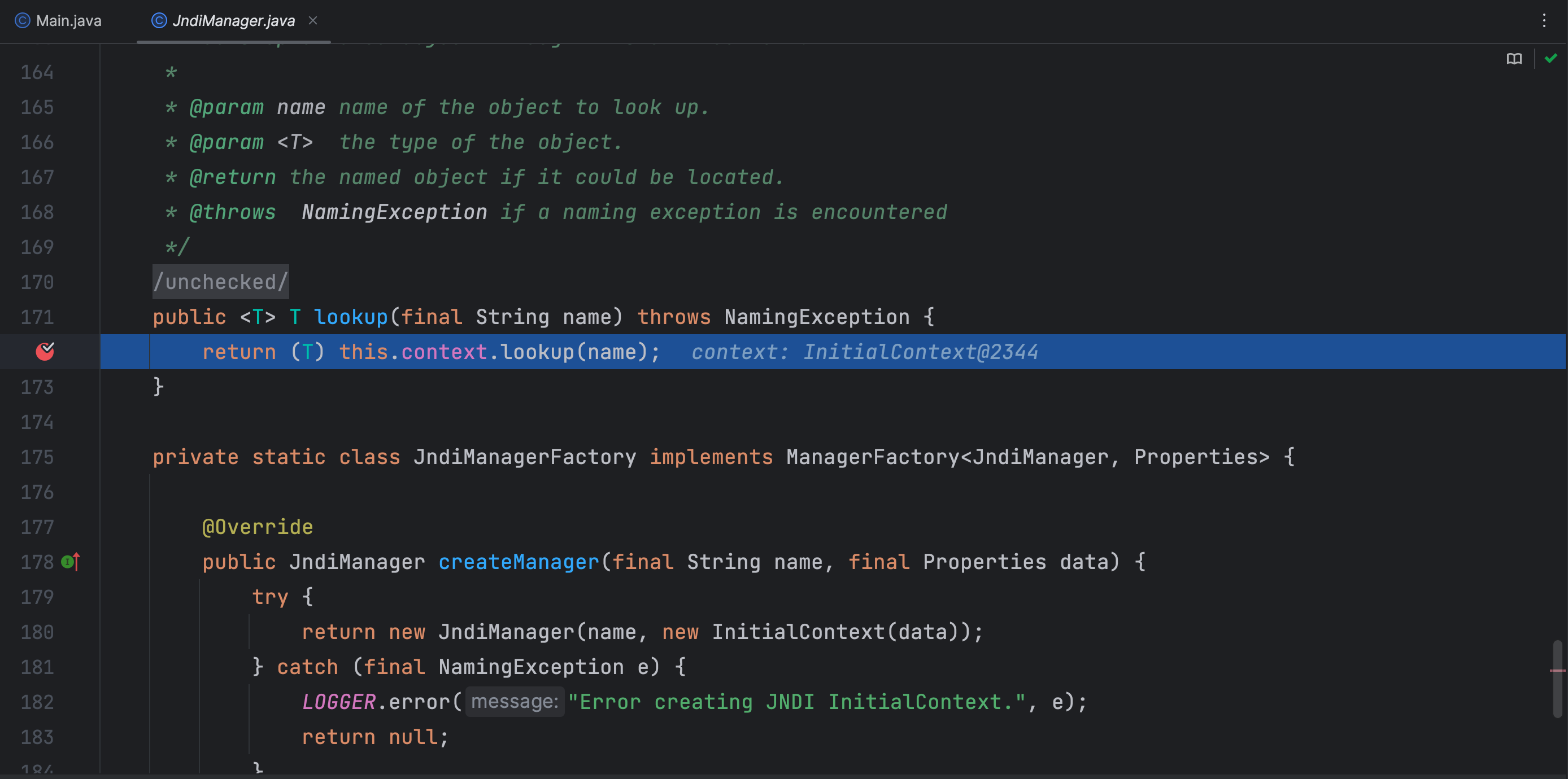
Task: Click NamingException in the @throws doc line
Action: click(394, 212)
